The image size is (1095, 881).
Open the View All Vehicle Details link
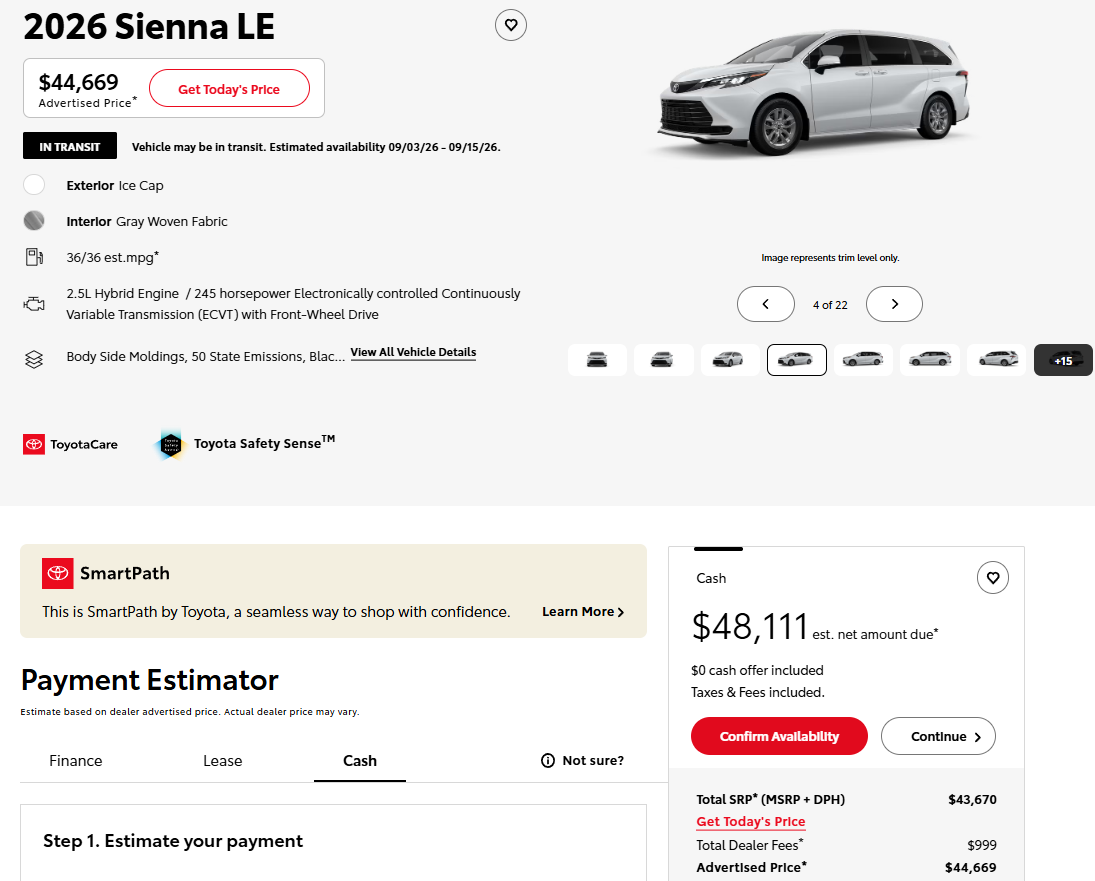point(413,353)
